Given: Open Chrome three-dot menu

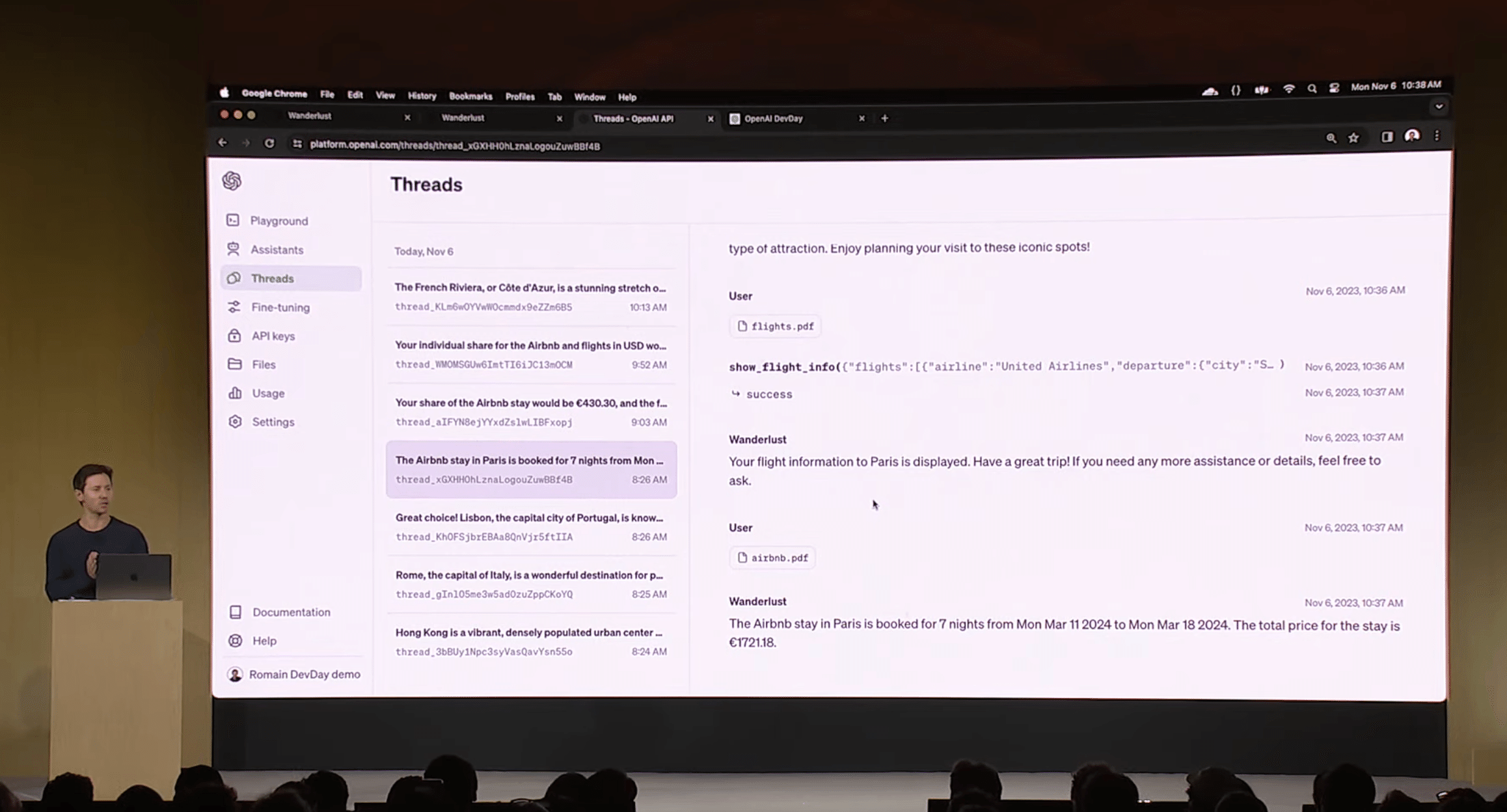Looking at the screenshot, I should click(x=1437, y=136).
